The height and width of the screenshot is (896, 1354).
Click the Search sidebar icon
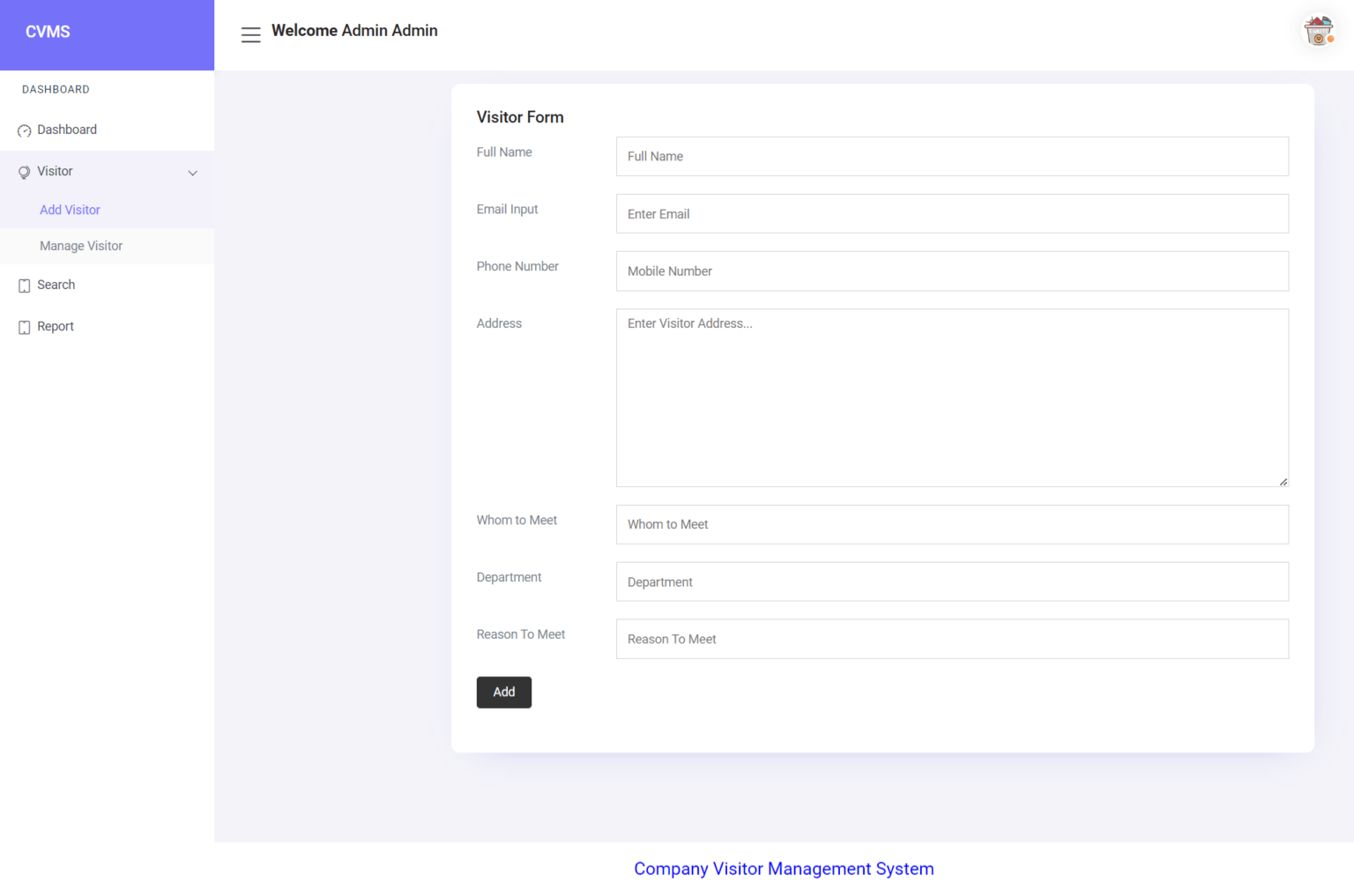(23, 285)
